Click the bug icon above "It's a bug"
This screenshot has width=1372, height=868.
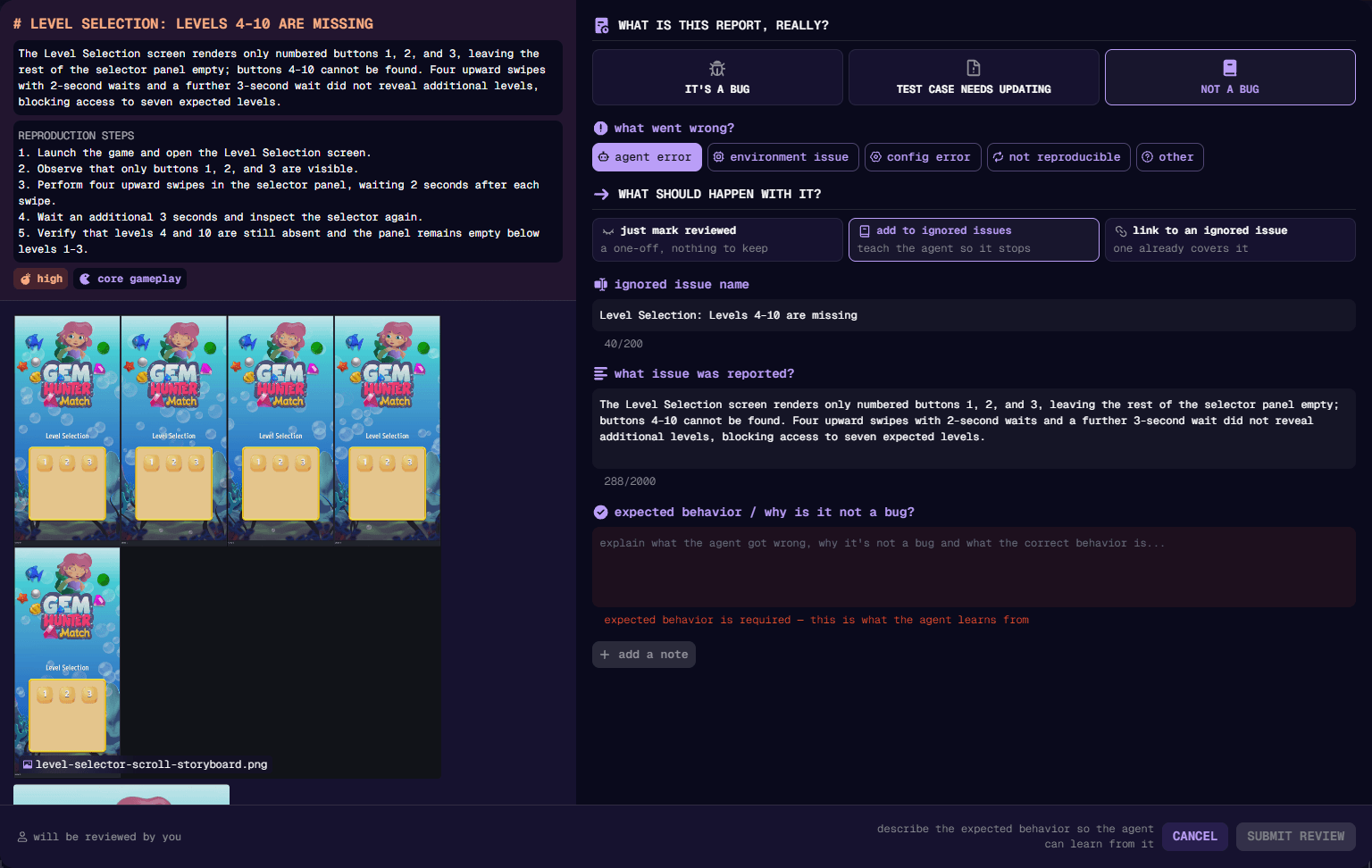(717, 68)
